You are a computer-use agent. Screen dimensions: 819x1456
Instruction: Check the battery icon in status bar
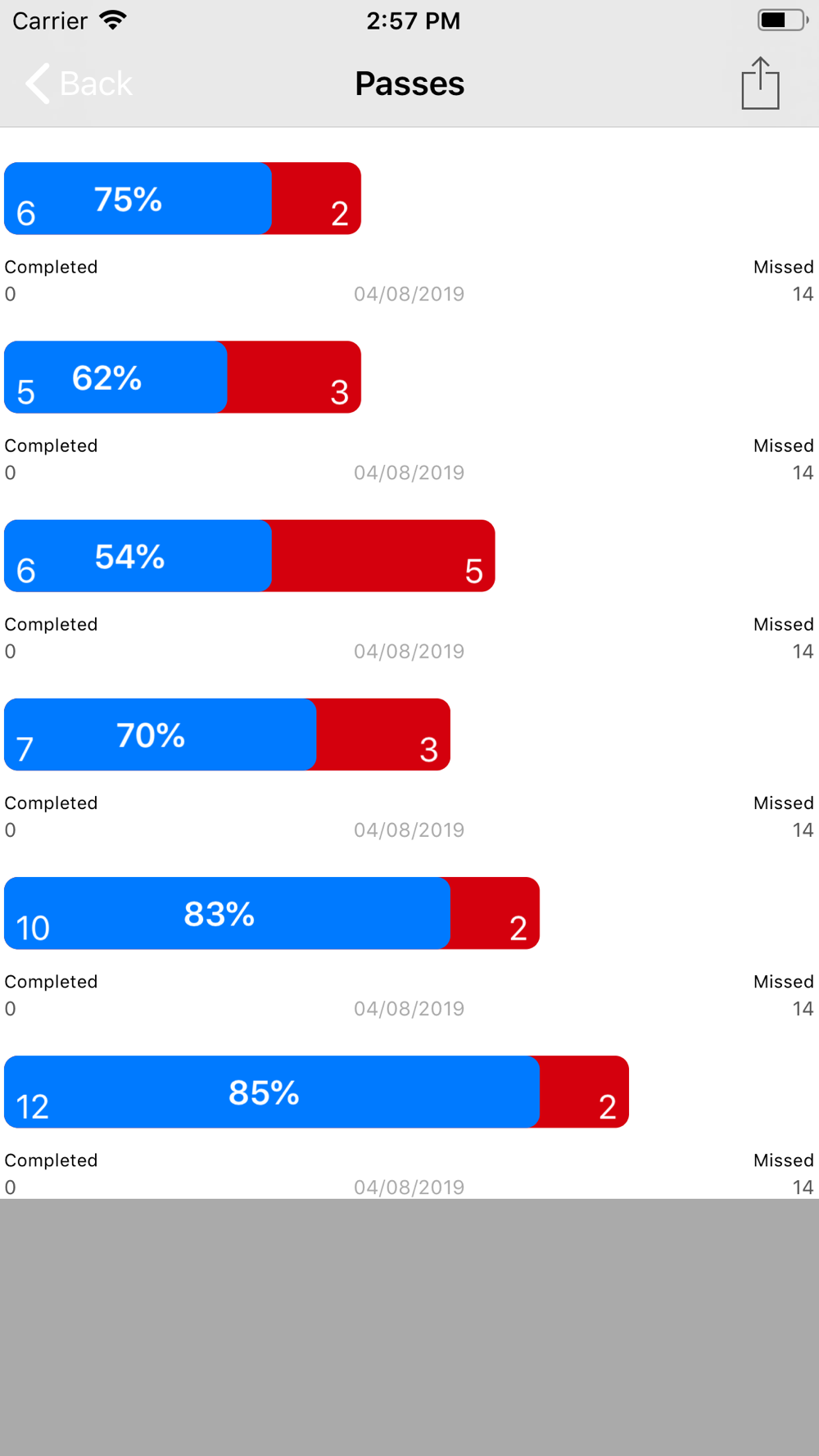click(x=783, y=20)
